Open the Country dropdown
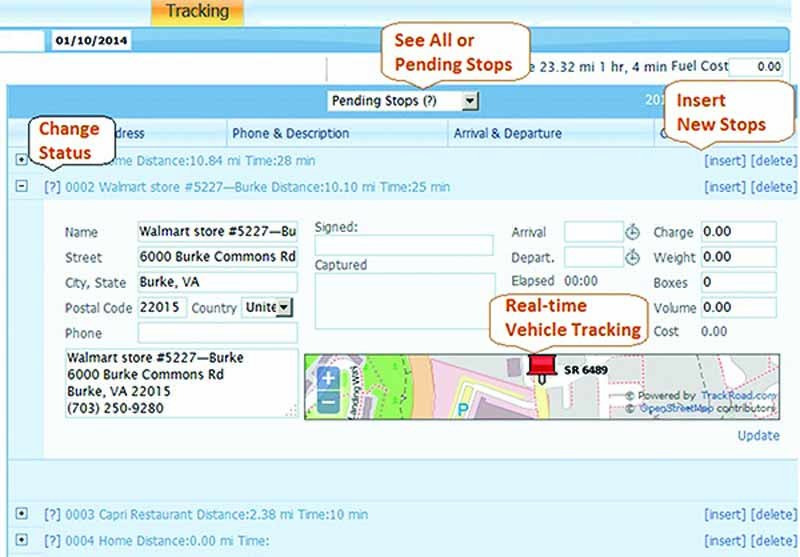The width and height of the screenshot is (800, 557). 267,307
